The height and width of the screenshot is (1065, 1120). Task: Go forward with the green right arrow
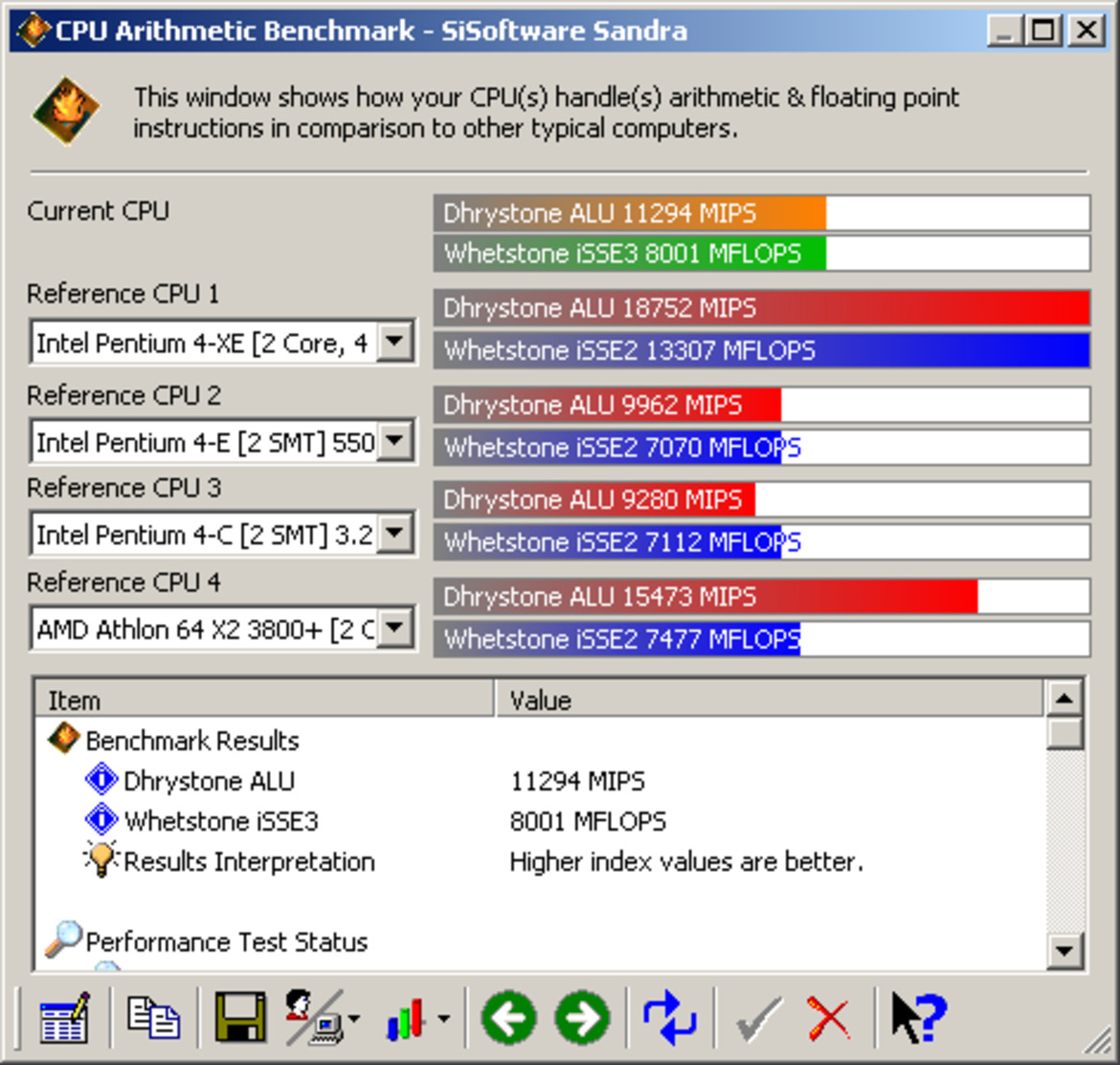583,1018
